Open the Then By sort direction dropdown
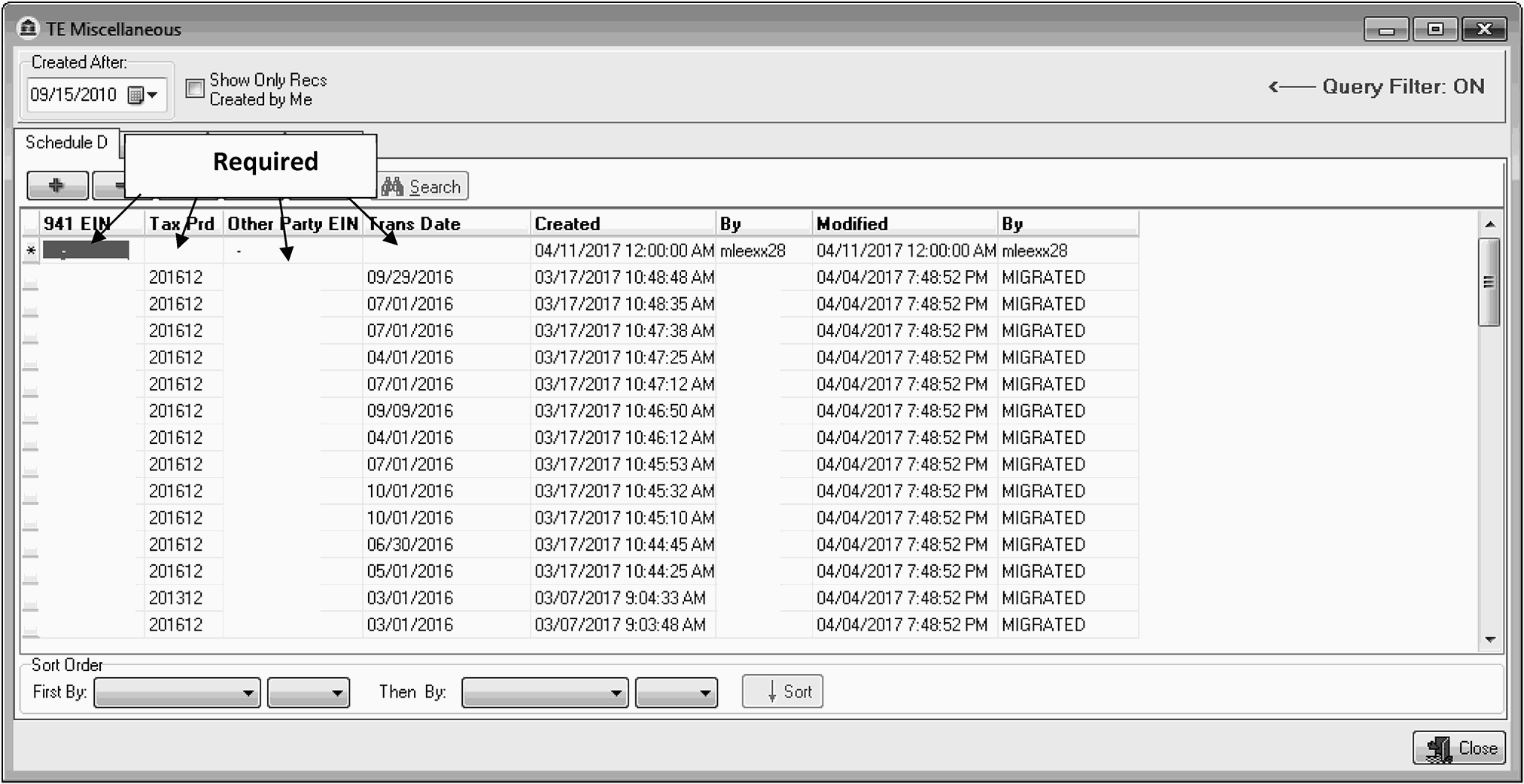Image resolution: width=1524 pixels, height=784 pixels. click(676, 692)
